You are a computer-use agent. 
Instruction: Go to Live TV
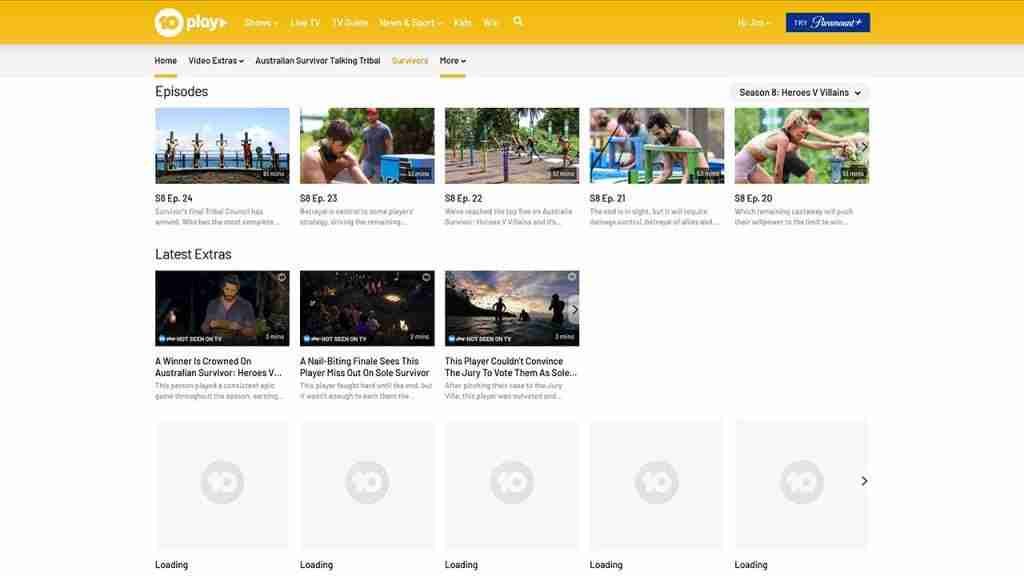pos(305,23)
